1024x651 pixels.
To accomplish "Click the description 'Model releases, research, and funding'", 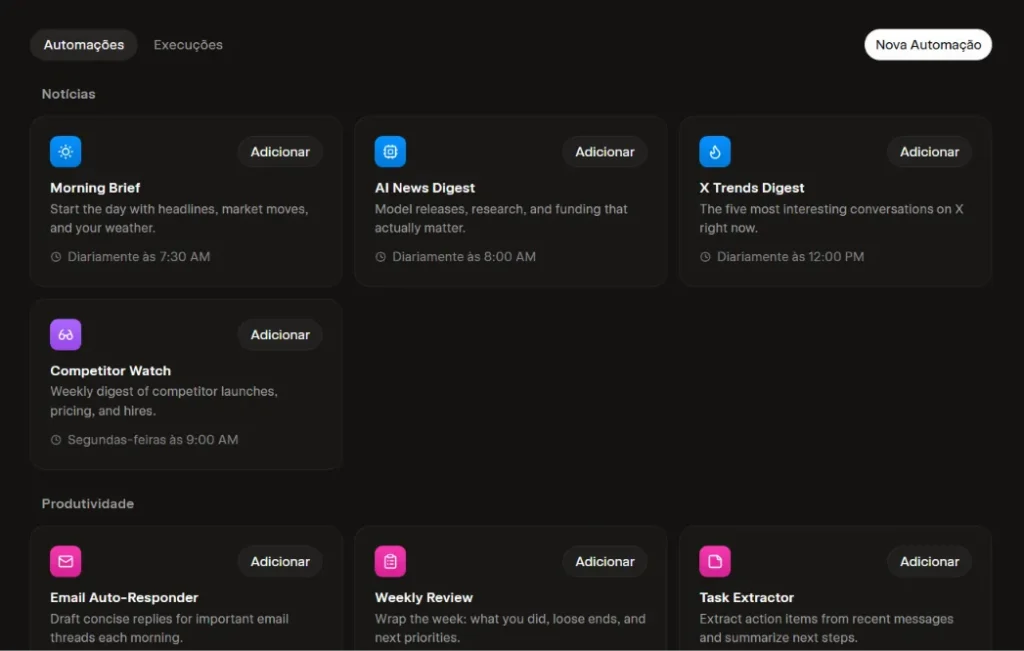I will (501, 218).
